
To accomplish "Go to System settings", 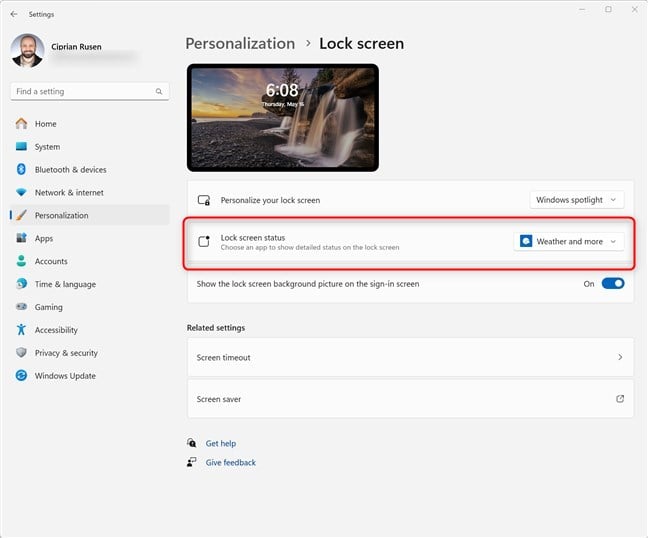I will click(90, 146).
